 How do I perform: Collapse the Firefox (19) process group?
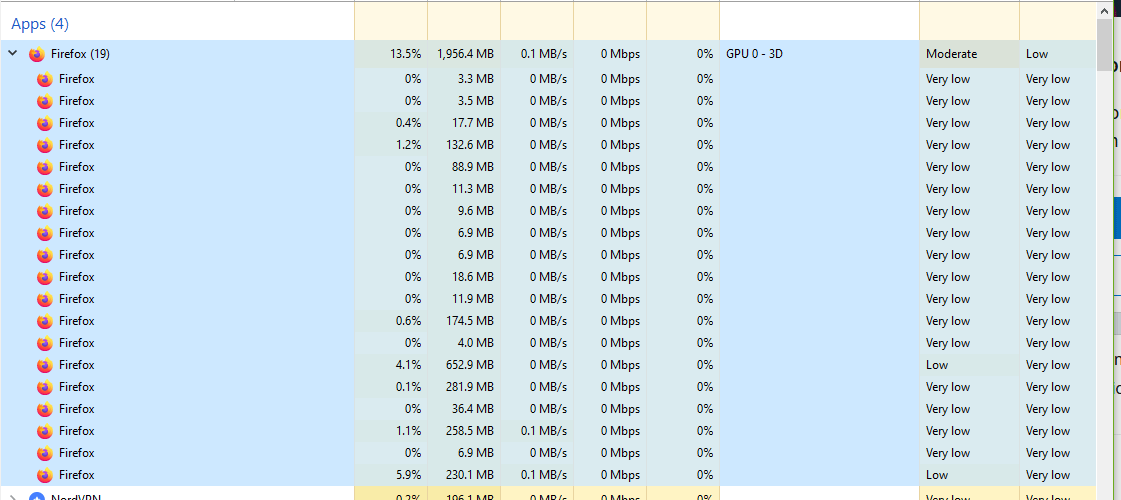[x=12, y=54]
